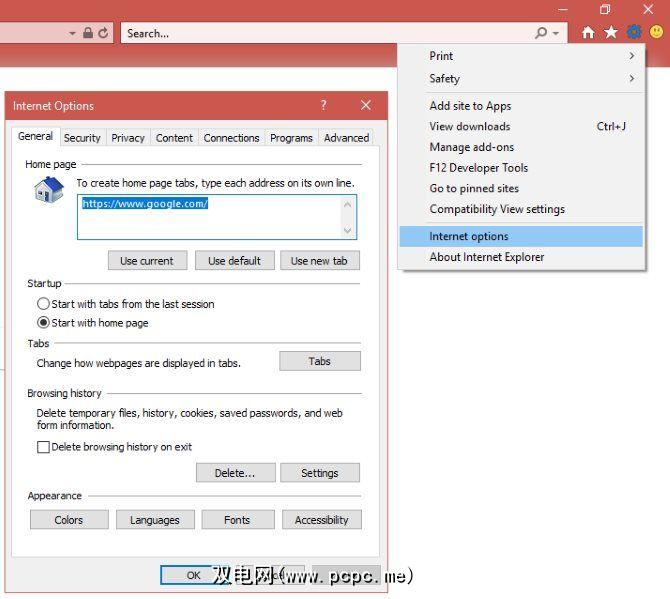670x599 pixels.
Task: Open the Colors appearance button
Action: coord(69,520)
